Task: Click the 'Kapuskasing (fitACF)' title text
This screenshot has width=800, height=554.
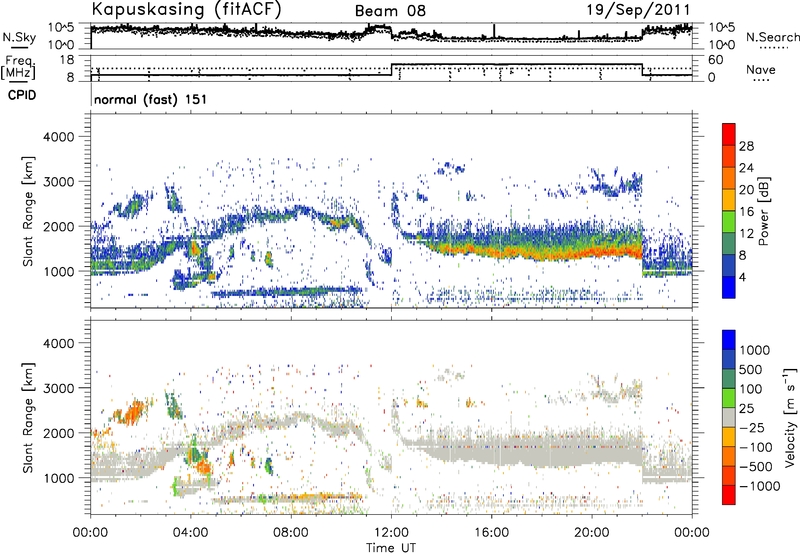Action: [186, 9]
